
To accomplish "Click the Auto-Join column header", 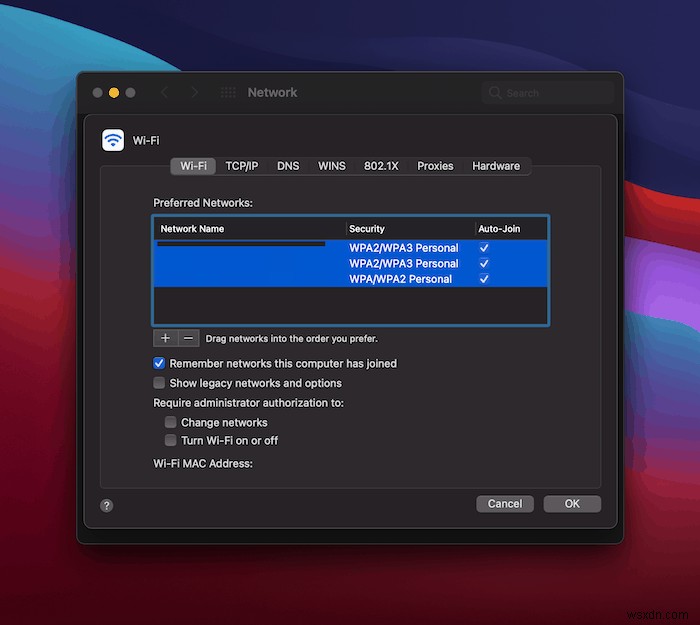I will 511,229.
